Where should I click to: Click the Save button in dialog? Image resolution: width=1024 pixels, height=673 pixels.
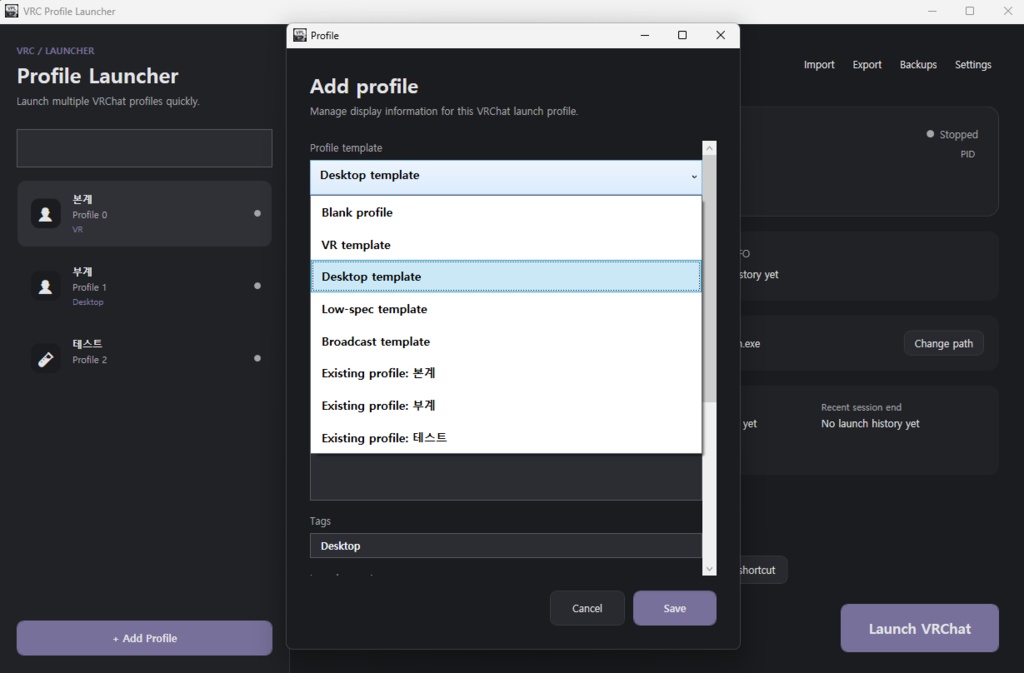point(675,608)
